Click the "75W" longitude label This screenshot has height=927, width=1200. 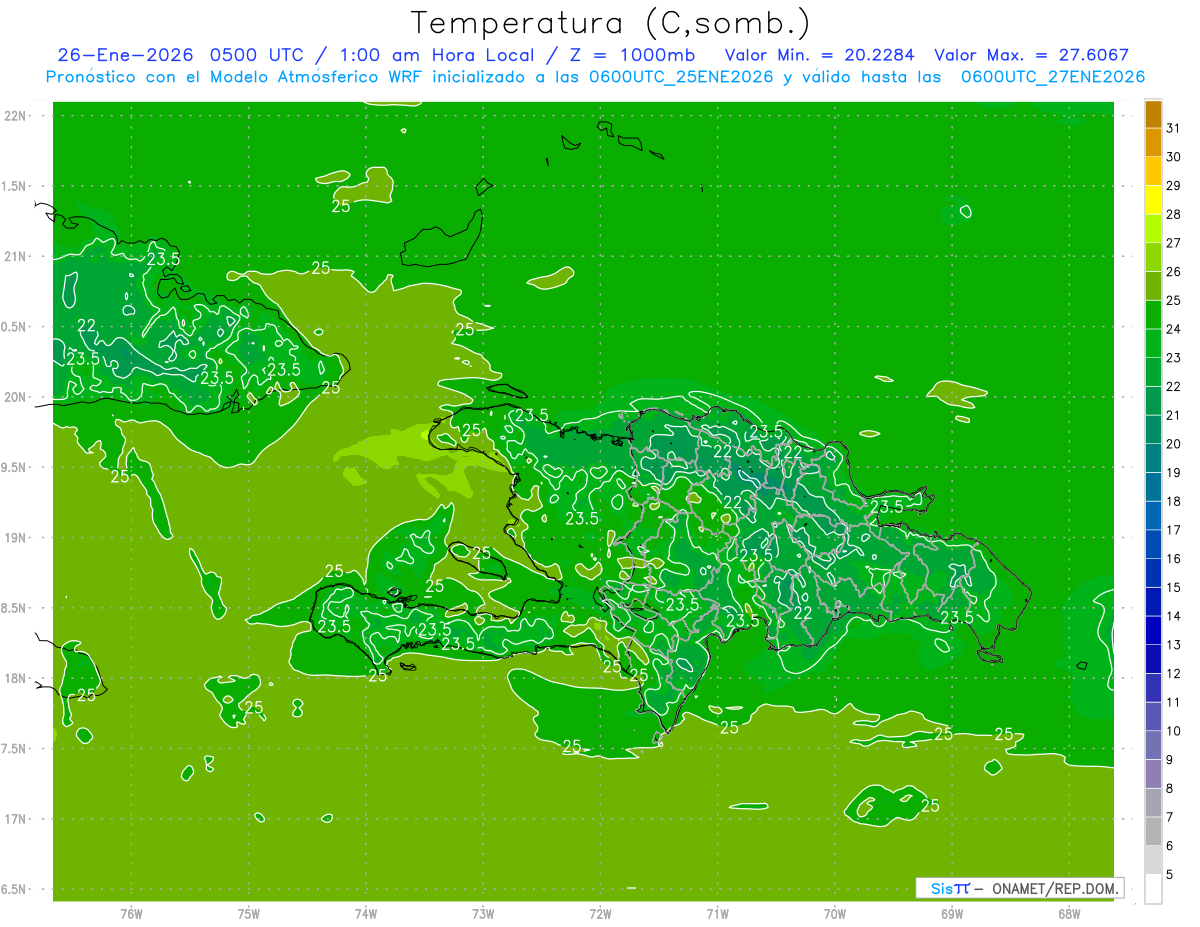(249, 914)
